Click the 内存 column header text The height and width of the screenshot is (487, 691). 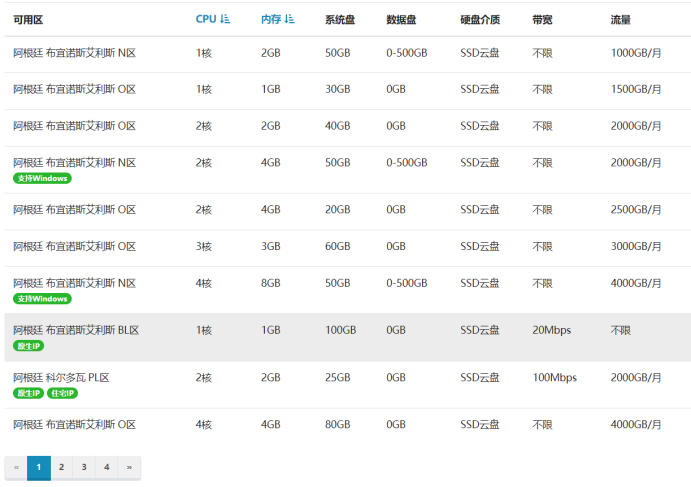[271, 19]
